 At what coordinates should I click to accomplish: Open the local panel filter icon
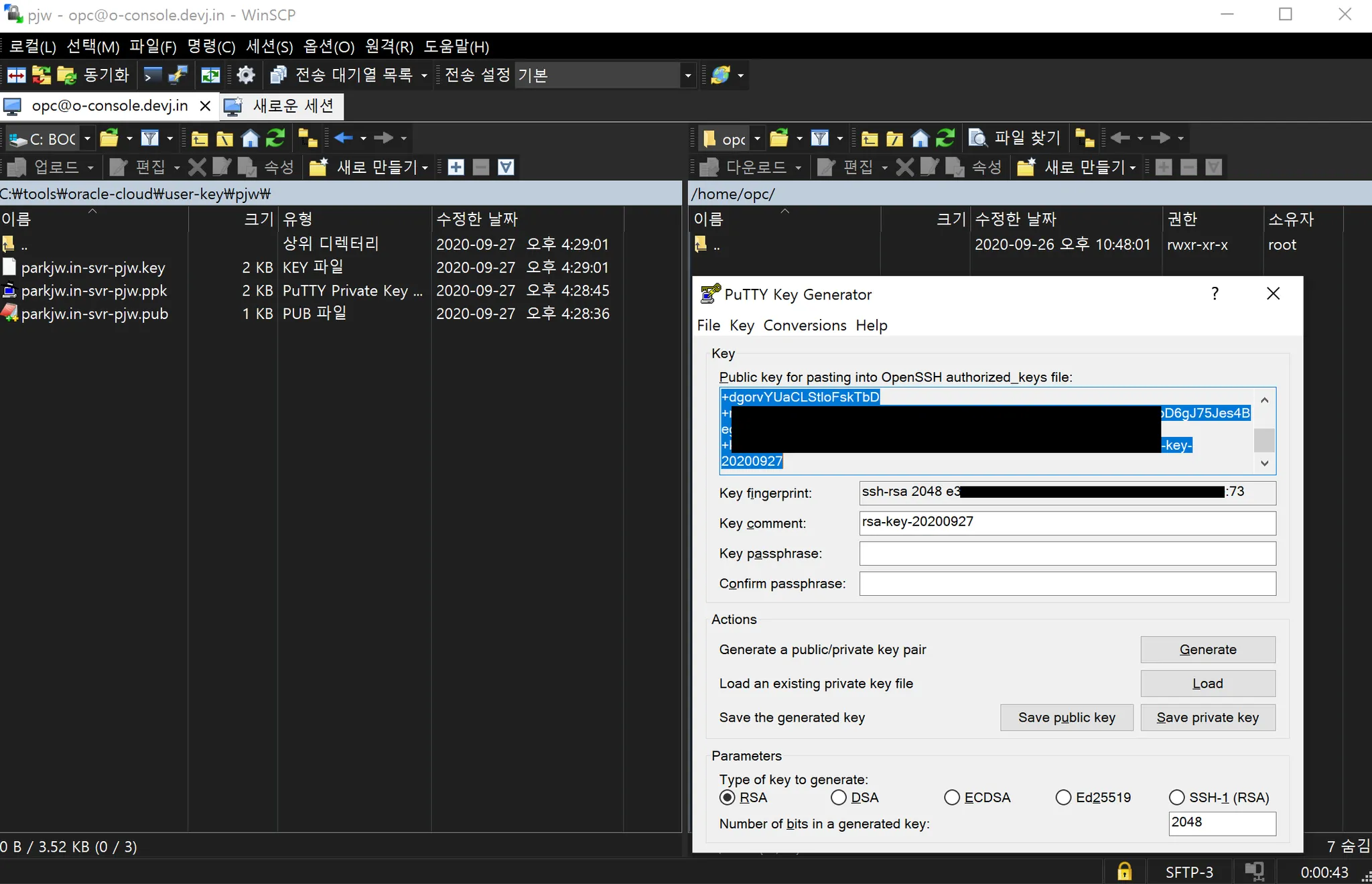coord(150,139)
